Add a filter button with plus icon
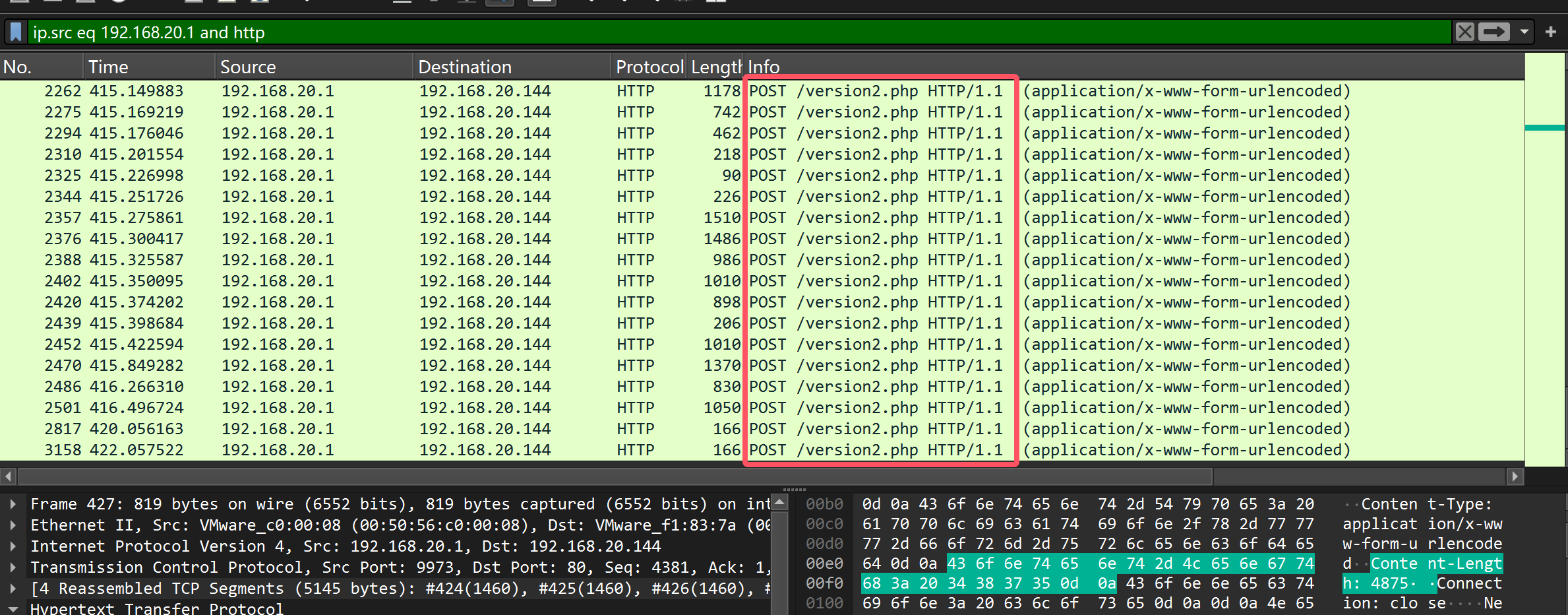1568x615 pixels. tap(1550, 32)
